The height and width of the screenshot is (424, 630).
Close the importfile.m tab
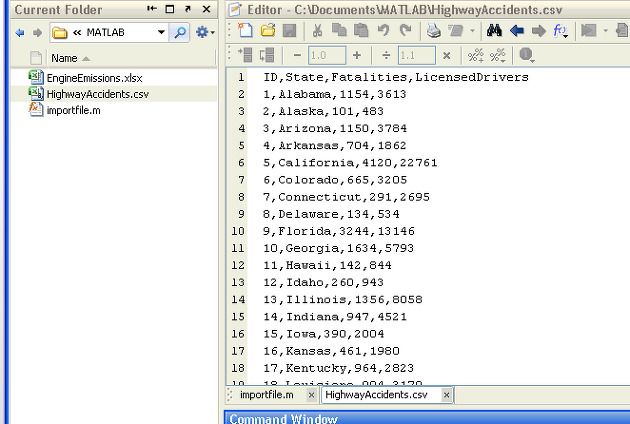pos(311,395)
